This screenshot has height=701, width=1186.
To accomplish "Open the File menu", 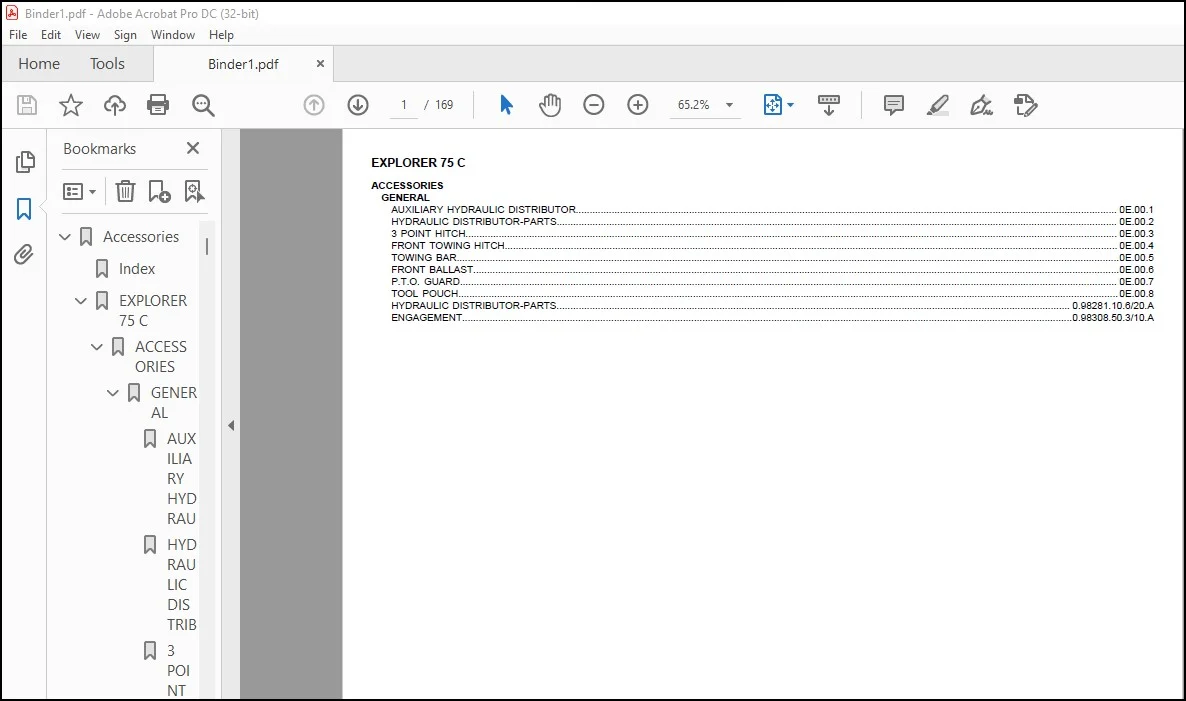I will click(x=18, y=35).
